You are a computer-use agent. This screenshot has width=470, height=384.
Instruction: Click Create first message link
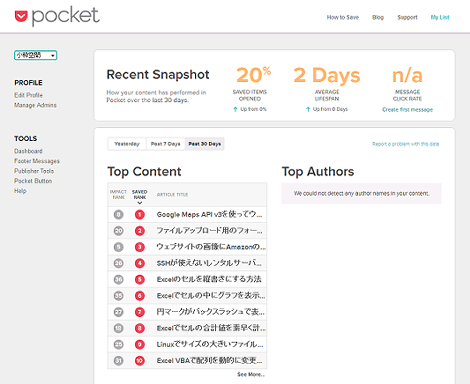407,110
